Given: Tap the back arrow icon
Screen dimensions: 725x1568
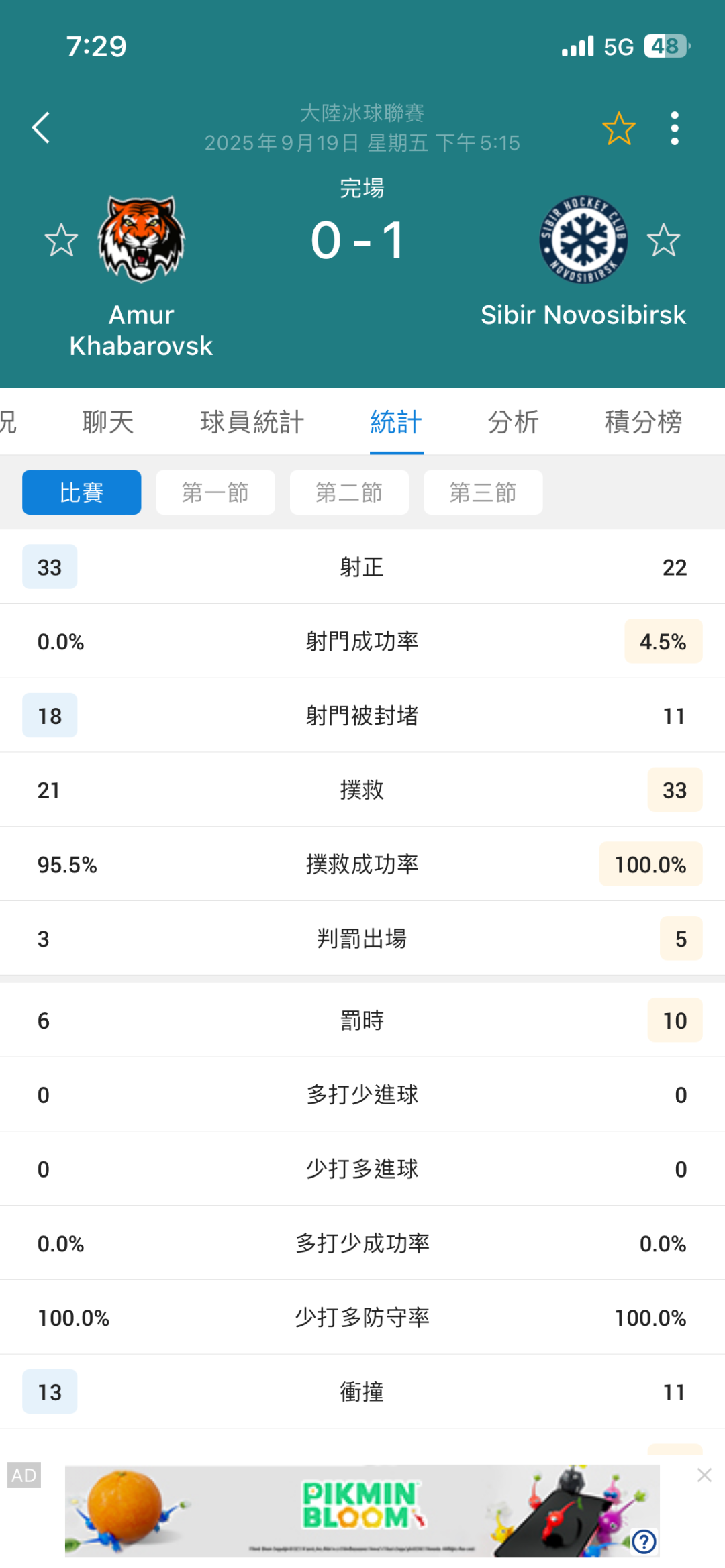Looking at the screenshot, I should click(41, 128).
